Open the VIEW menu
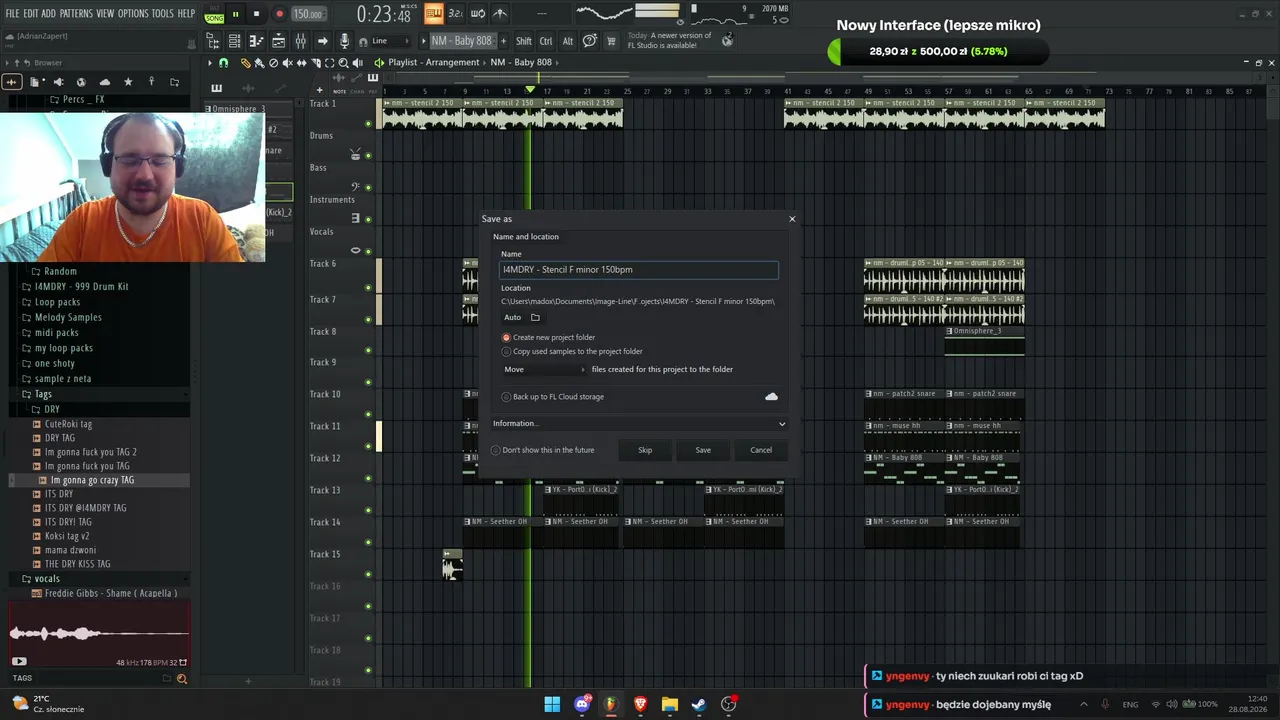Screen dimensions: 1280x720 pos(105,14)
